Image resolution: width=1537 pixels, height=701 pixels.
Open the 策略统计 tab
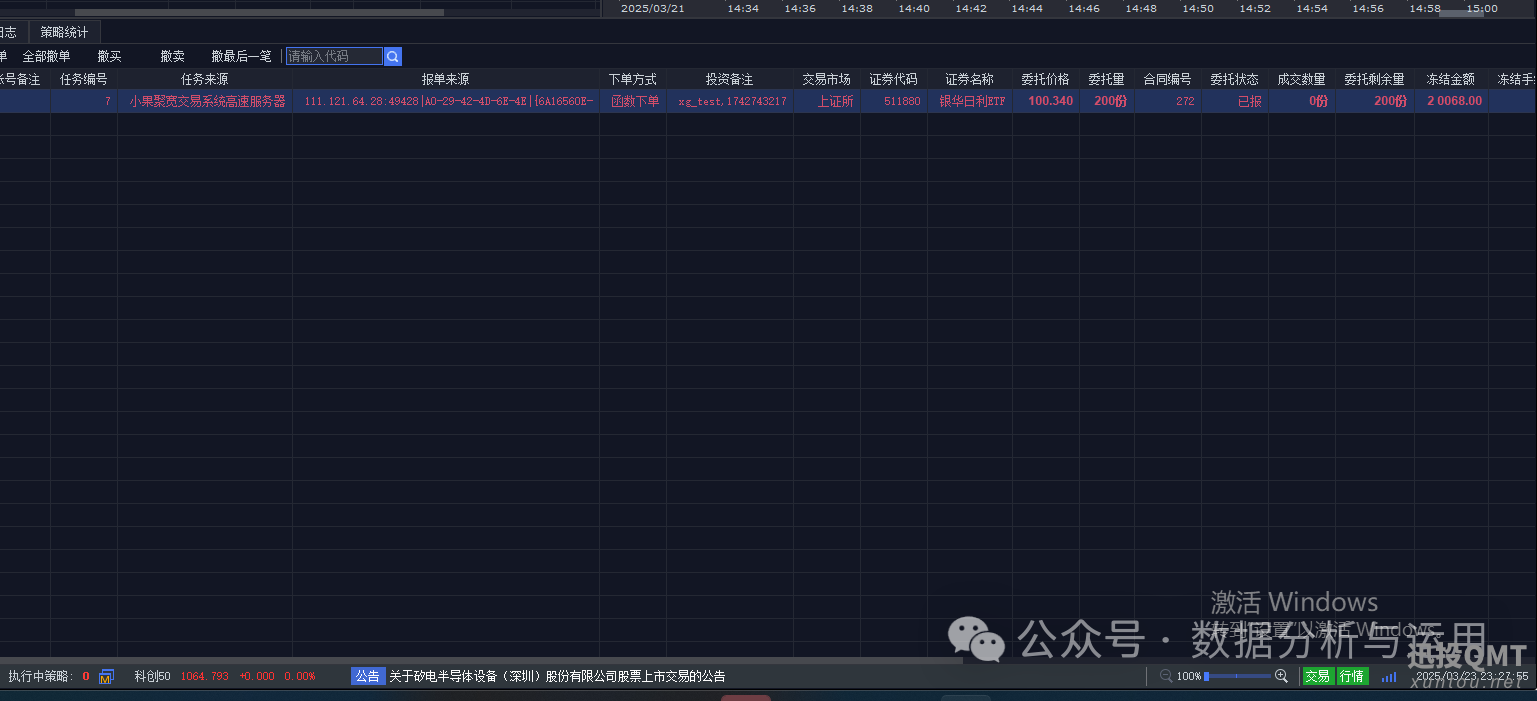(x=64, y=32)
